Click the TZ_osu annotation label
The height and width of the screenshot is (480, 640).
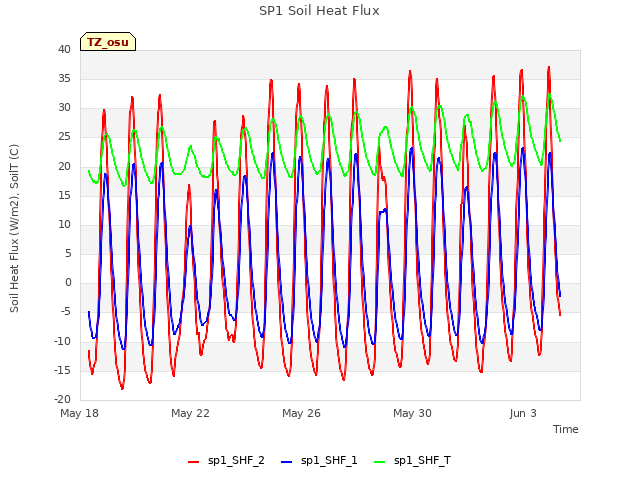[108, 42]
